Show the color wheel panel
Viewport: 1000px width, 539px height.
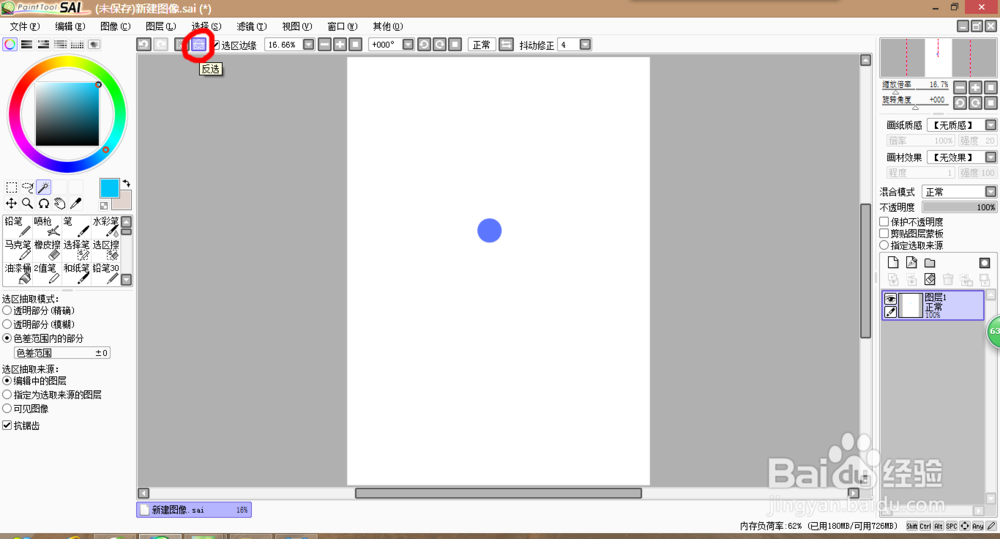click(x=10, y=44)
